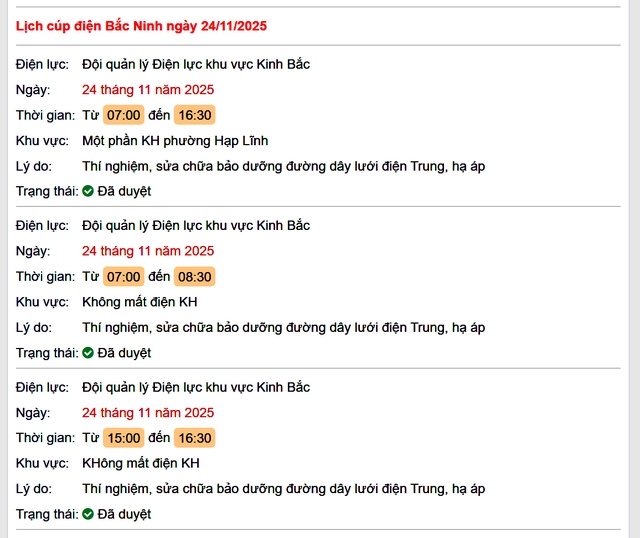640x538 pixels.
Task: Select the 16:30 end time in the first entry
Action: pyautogui.click(x=195, y=115)
